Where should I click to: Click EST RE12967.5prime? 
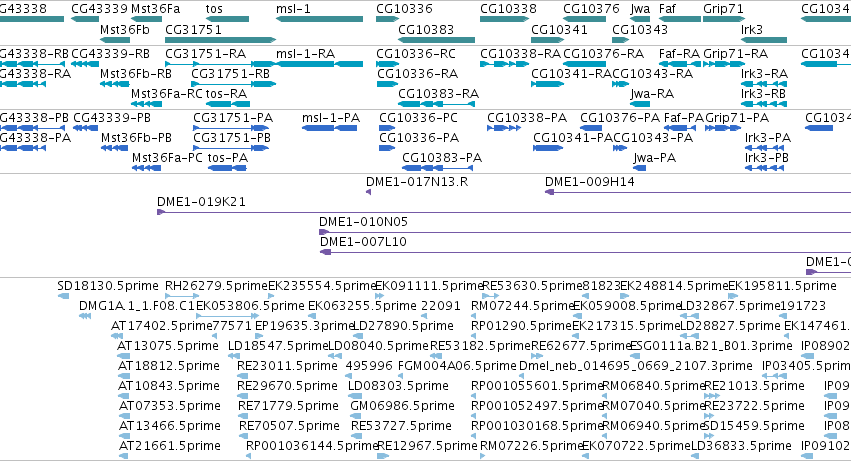427,446
